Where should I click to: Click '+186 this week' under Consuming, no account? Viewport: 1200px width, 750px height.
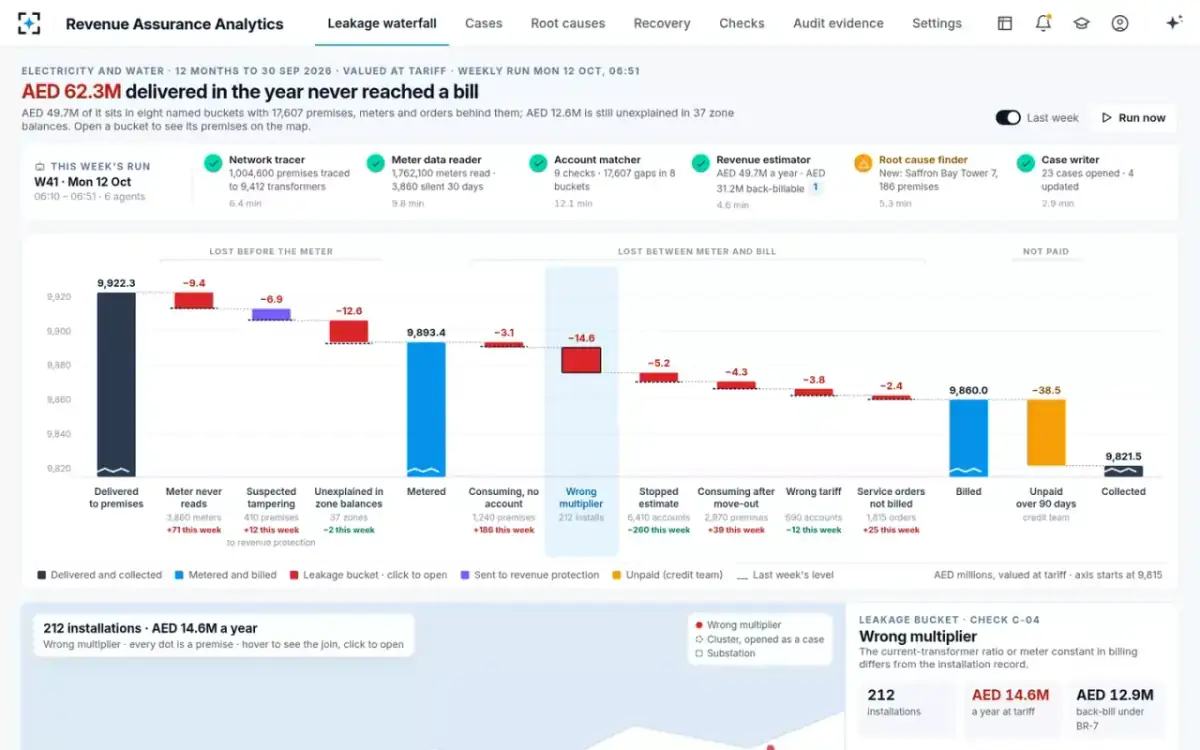503,530
